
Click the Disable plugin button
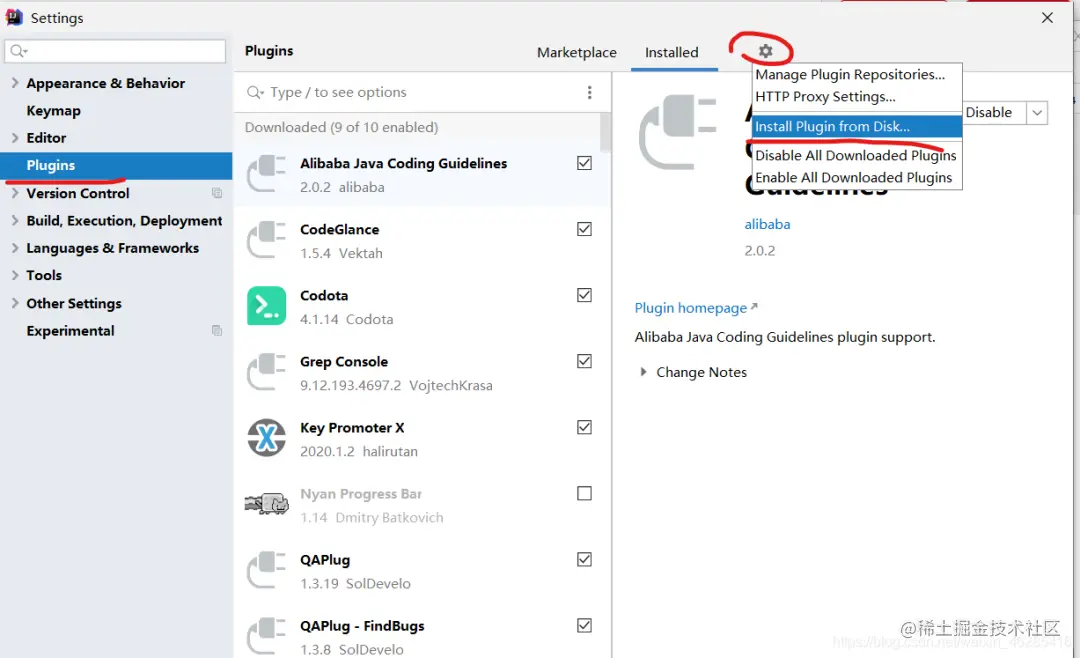point(994,112)
